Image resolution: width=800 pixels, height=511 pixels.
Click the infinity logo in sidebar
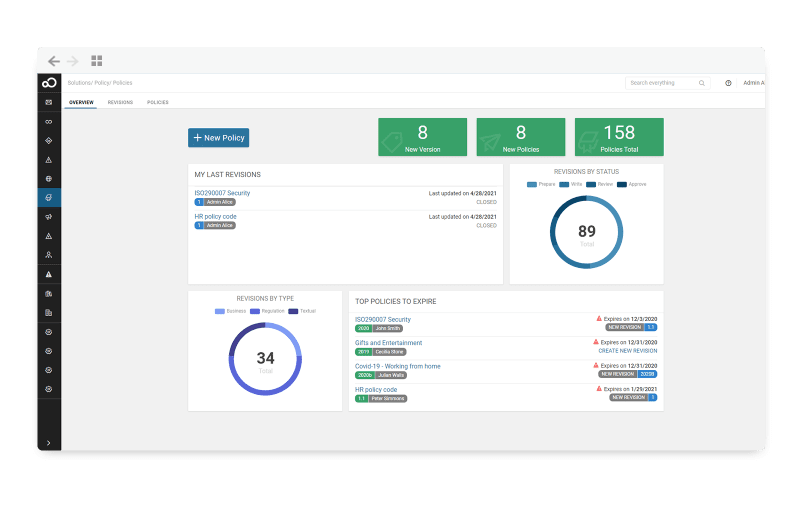click(49, 83)
